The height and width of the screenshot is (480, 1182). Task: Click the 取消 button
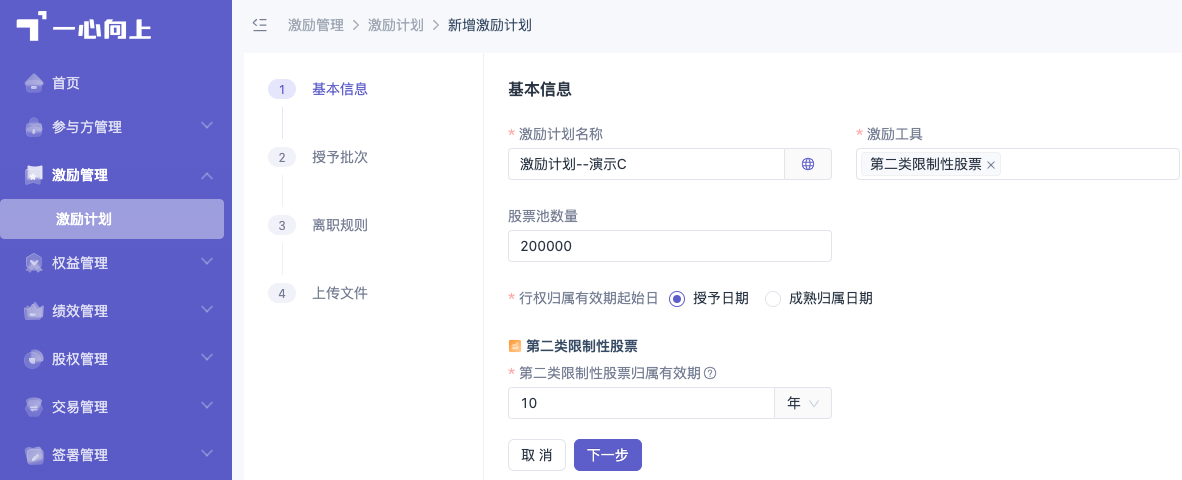[x=537, y=455]
